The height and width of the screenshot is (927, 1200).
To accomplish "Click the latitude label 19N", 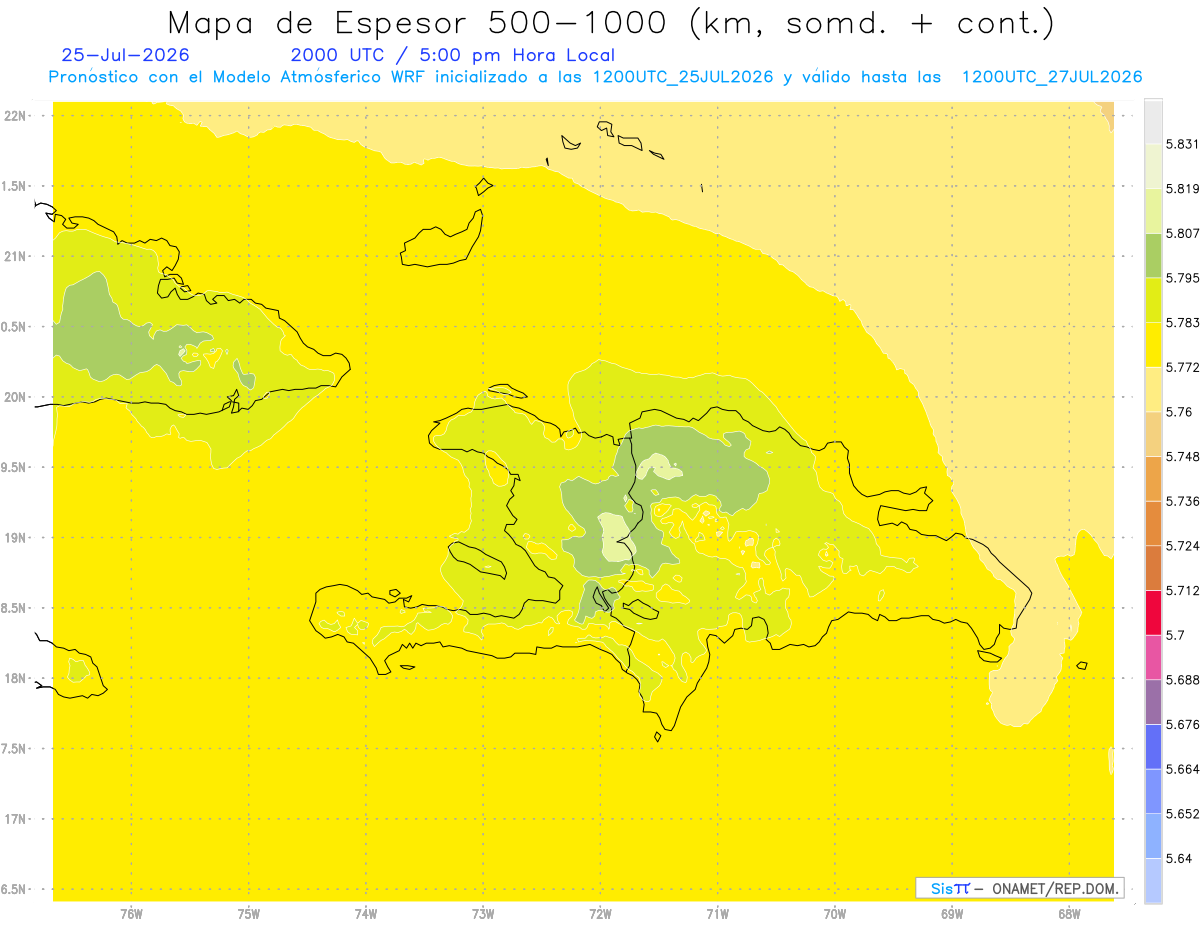I will pyautogui.click(x=16, y=538).
